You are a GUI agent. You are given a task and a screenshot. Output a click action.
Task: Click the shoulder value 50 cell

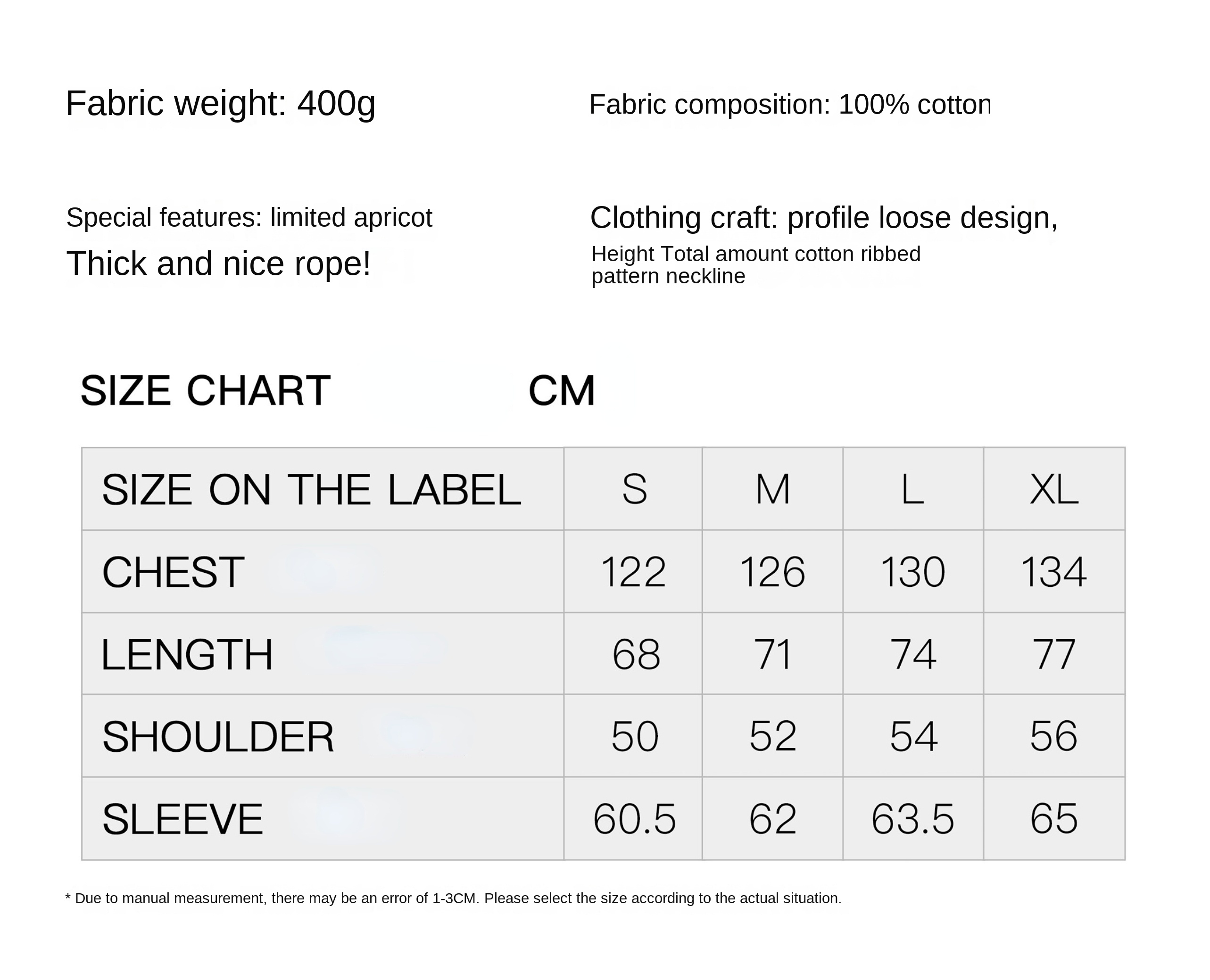634,737
